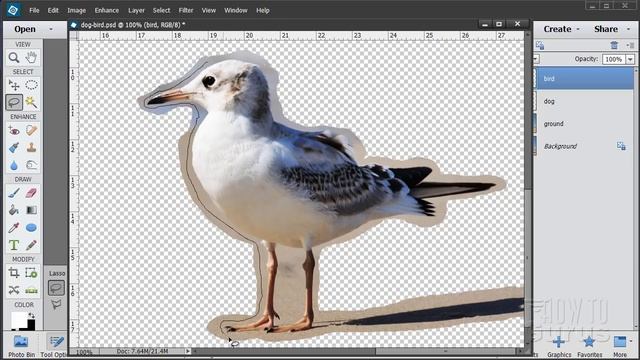
Task: Open the blend mode dropdown
Action: [x=536, y=60]
